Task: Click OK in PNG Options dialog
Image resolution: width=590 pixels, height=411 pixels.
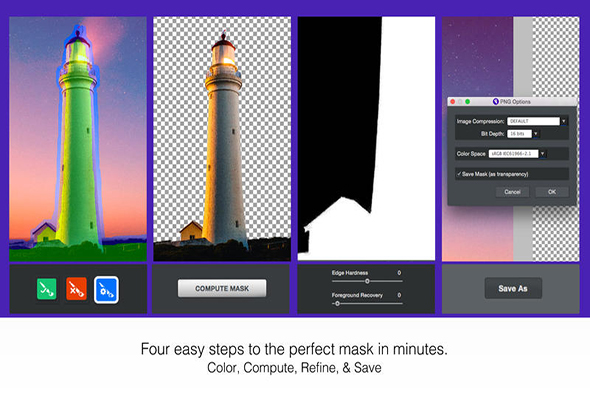Action: pyautogui.click(x=552, y=192)
